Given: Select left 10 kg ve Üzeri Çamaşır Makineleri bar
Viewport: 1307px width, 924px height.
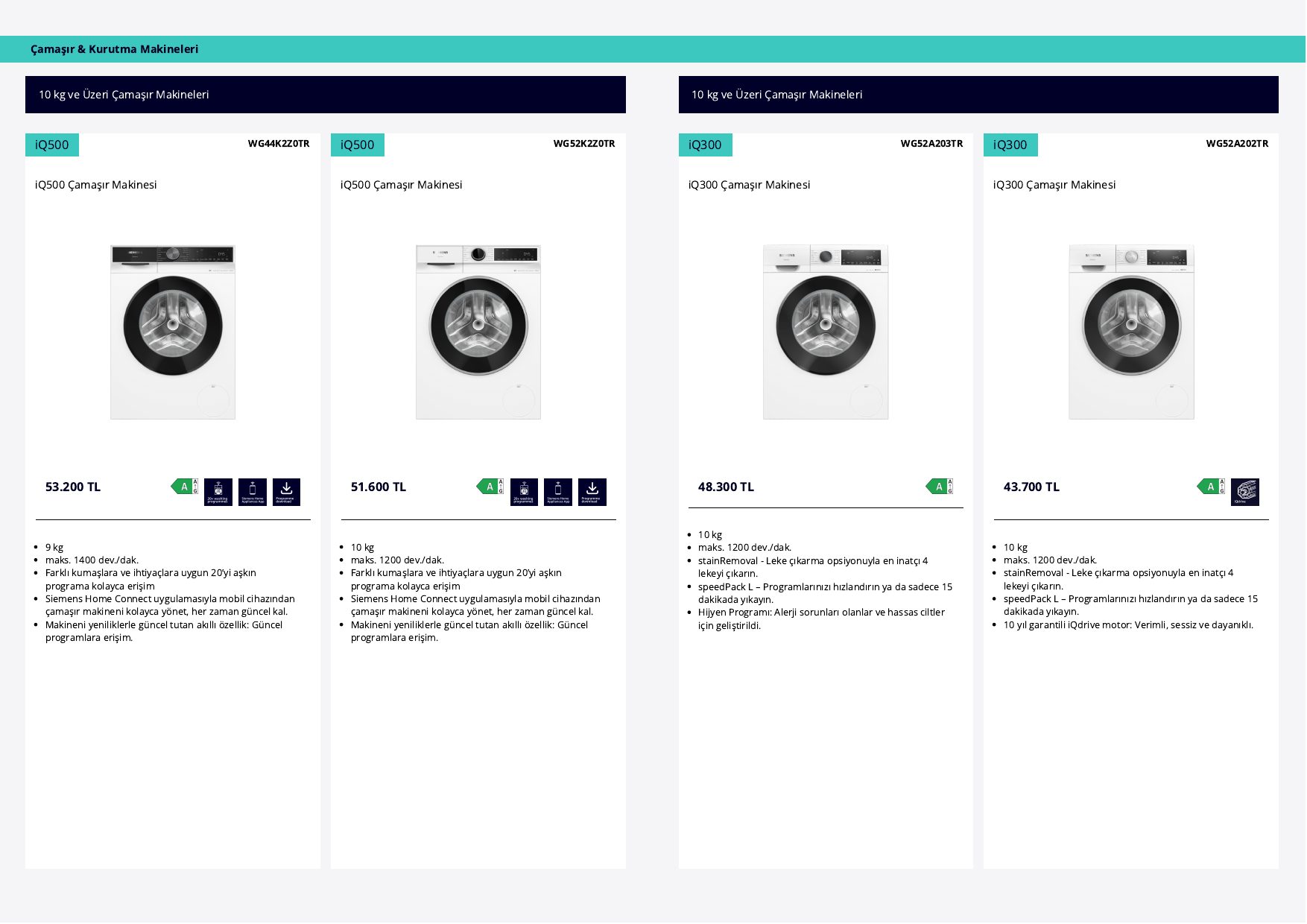Looking at the screenshot, I should point(326,95).
